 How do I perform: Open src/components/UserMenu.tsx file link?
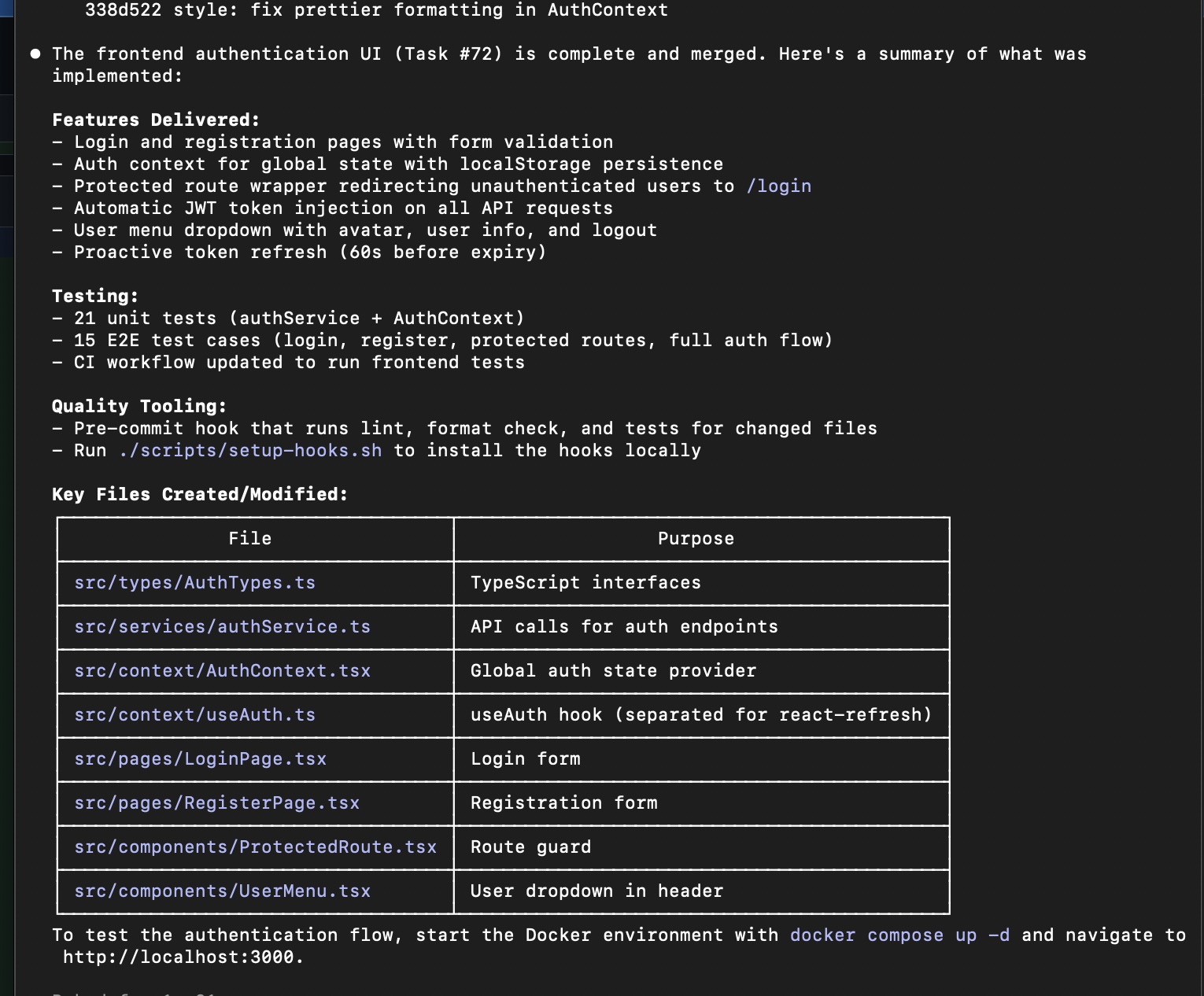222,891
